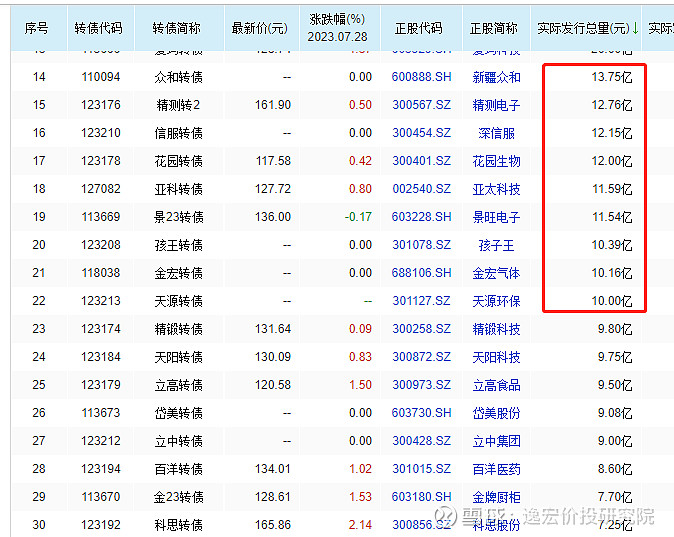Open 花园生物 stock link
Image resolution: width=674 pixels, height=537 pixels.
point(496,161)
